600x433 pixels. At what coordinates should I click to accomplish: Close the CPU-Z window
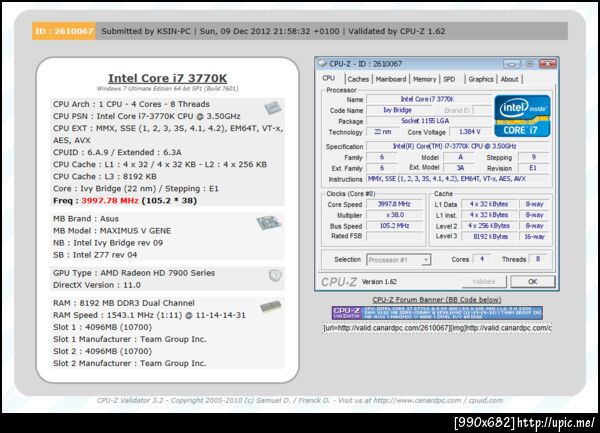(548, 64)
